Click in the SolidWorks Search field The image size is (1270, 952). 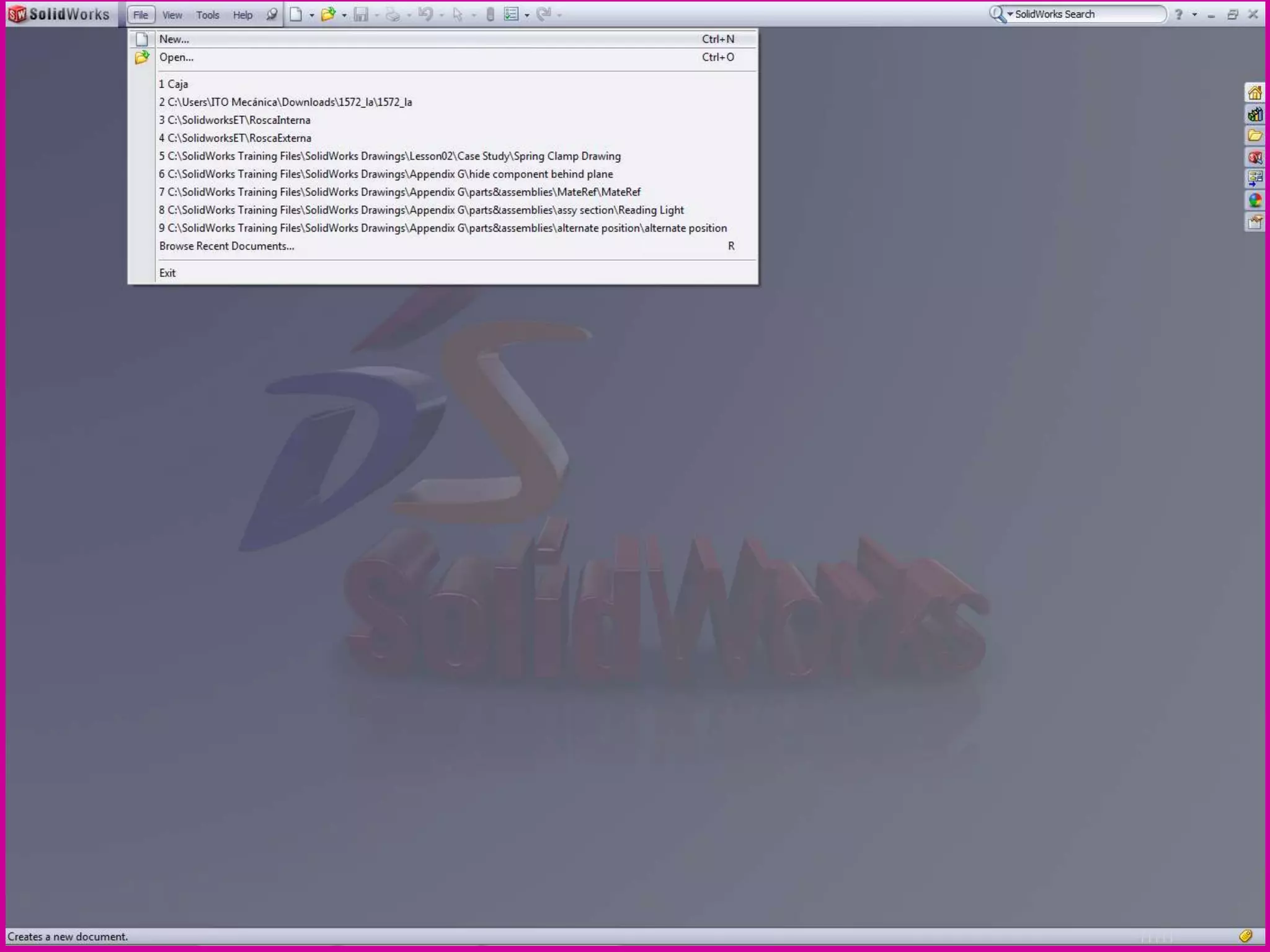point(1085,14)
